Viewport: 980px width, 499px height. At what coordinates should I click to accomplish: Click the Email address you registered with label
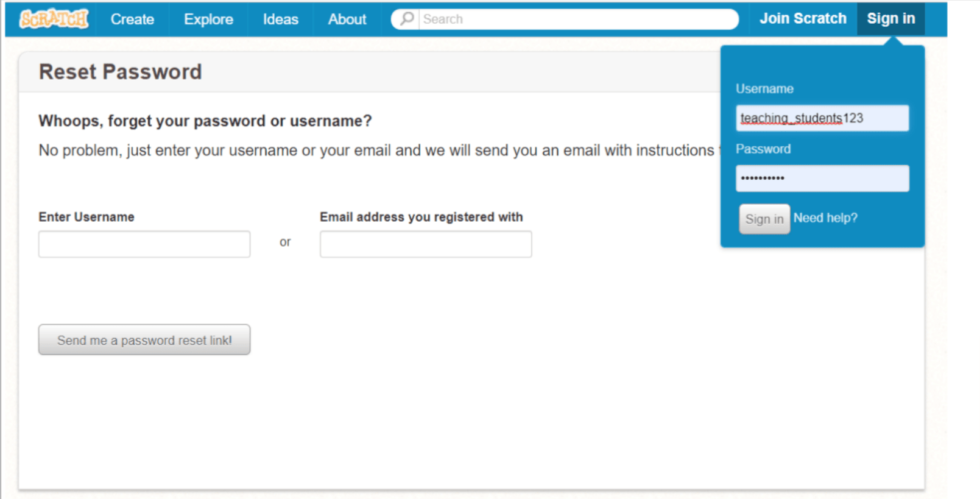tap(421, 217)
